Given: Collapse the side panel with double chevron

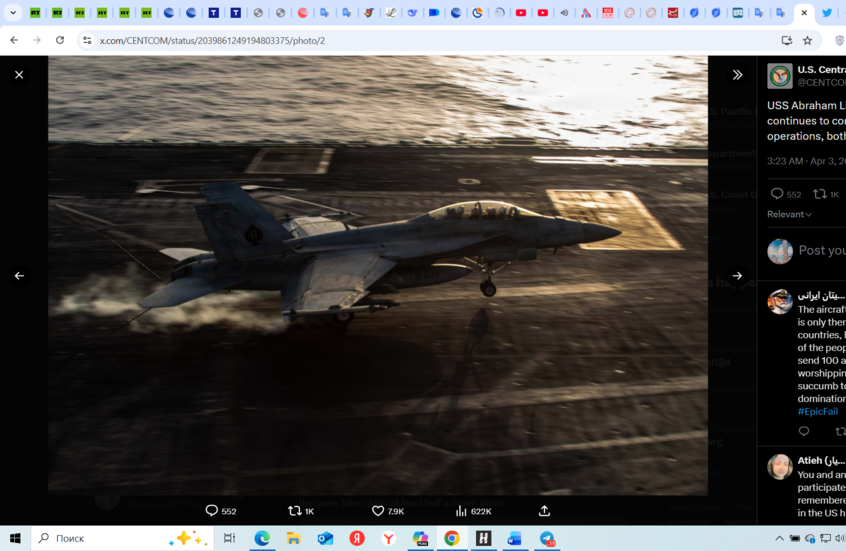Looking at the screenshot, I should pyautogui.click(x=737, y=75).
